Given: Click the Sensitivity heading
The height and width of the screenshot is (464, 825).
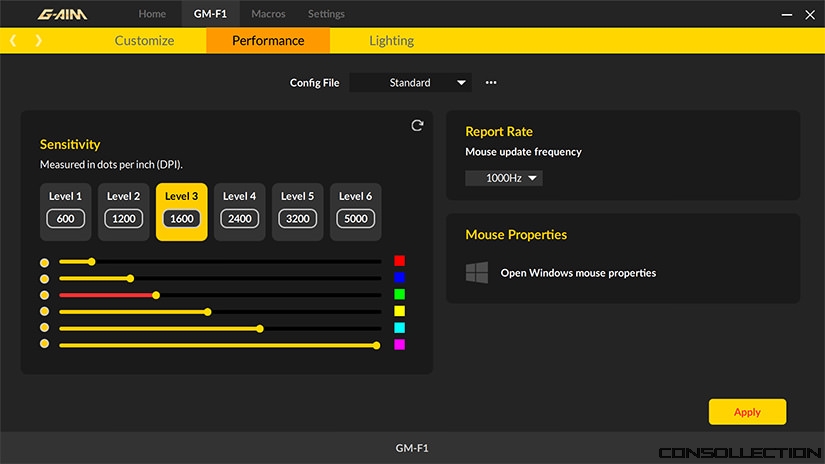Looking at the screenshot, I should coord(70,144).
